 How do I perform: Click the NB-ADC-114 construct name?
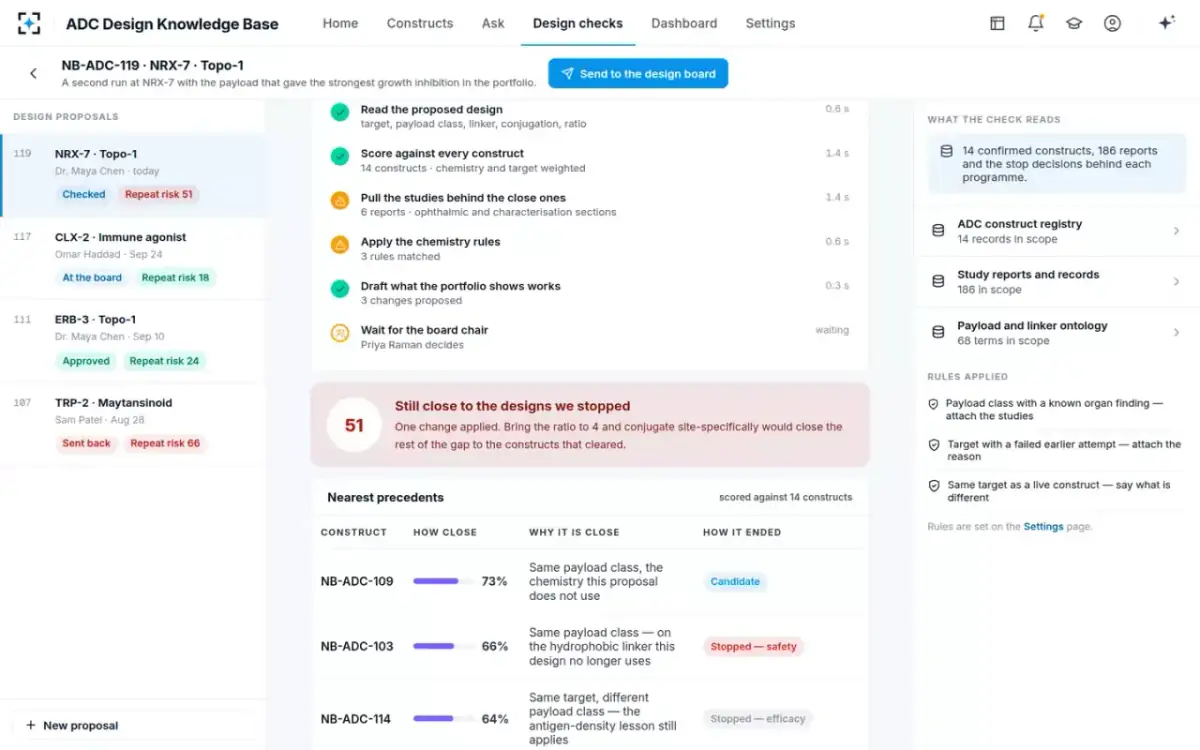[357, 718]
